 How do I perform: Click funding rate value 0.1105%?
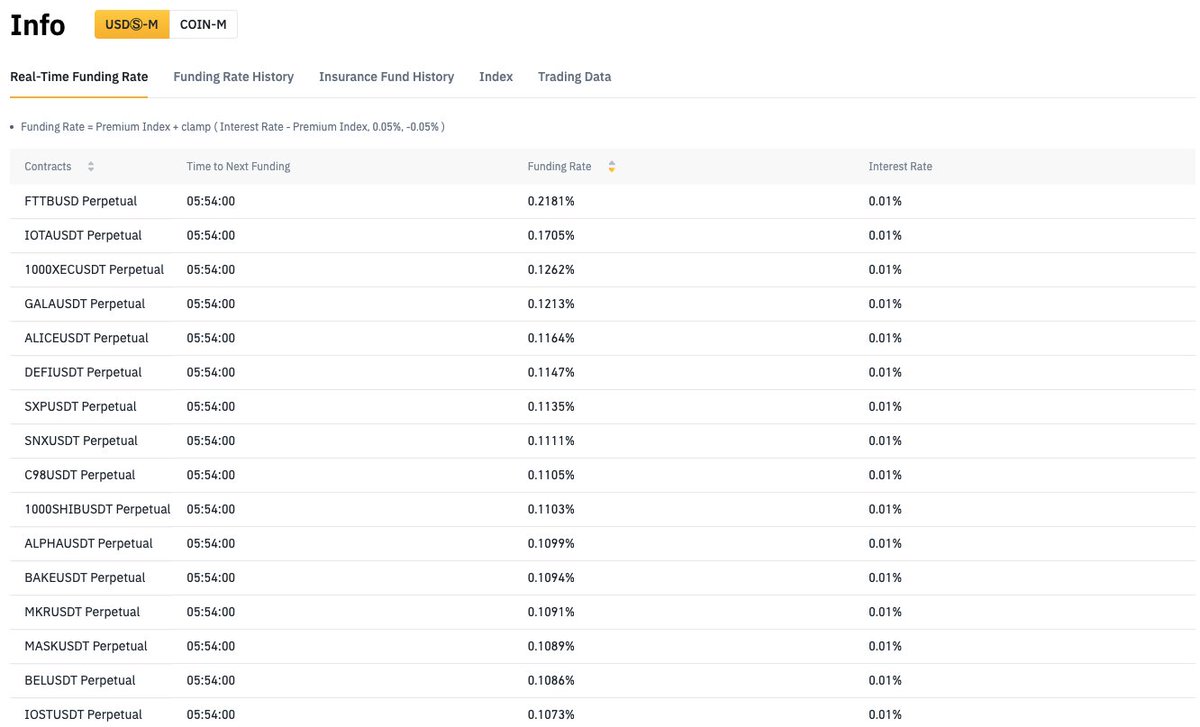(x=551, y=475)
